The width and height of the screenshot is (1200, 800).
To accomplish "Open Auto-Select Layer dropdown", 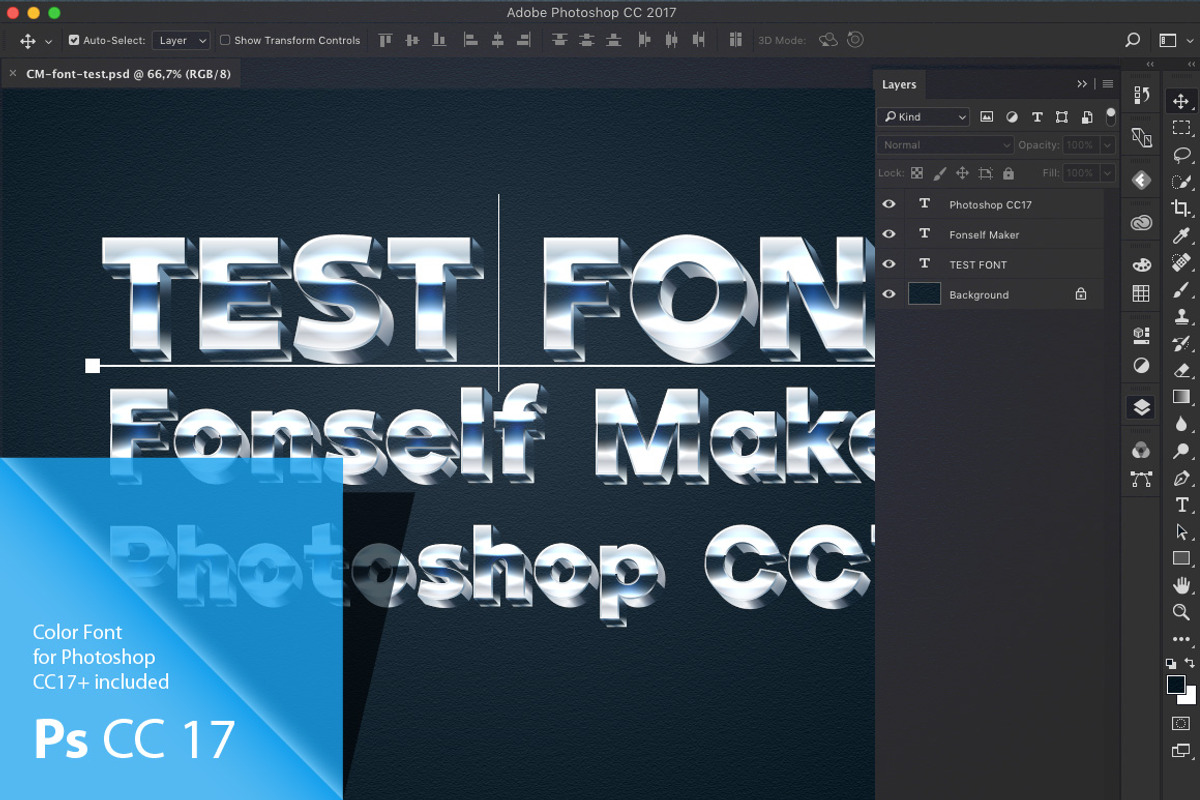I will click(181, 40).
